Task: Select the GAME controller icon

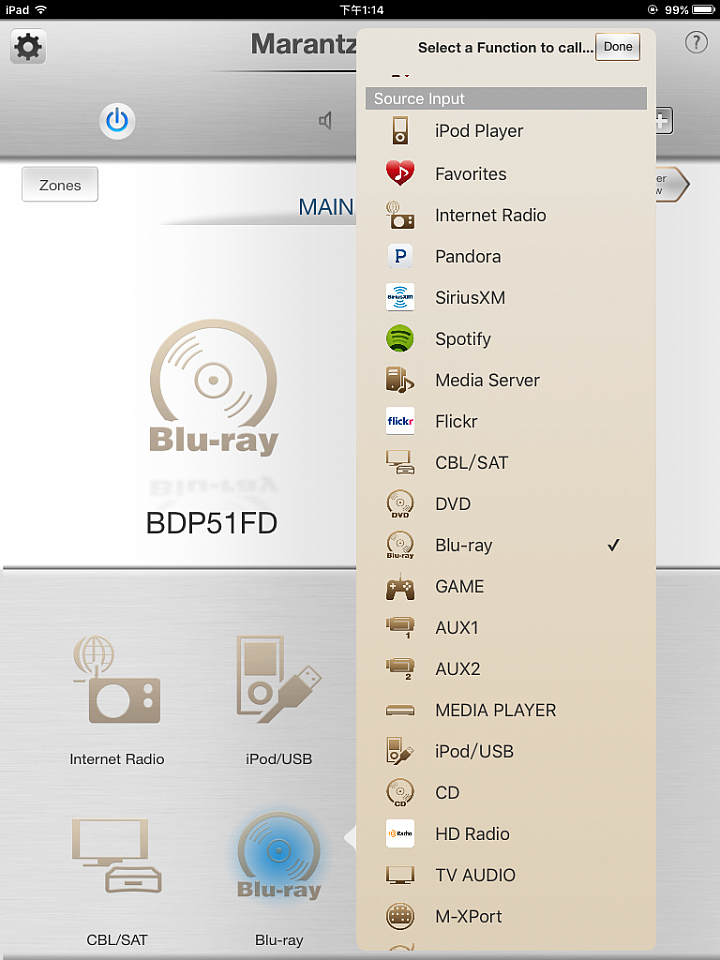Action: click(x=400, y=587)
